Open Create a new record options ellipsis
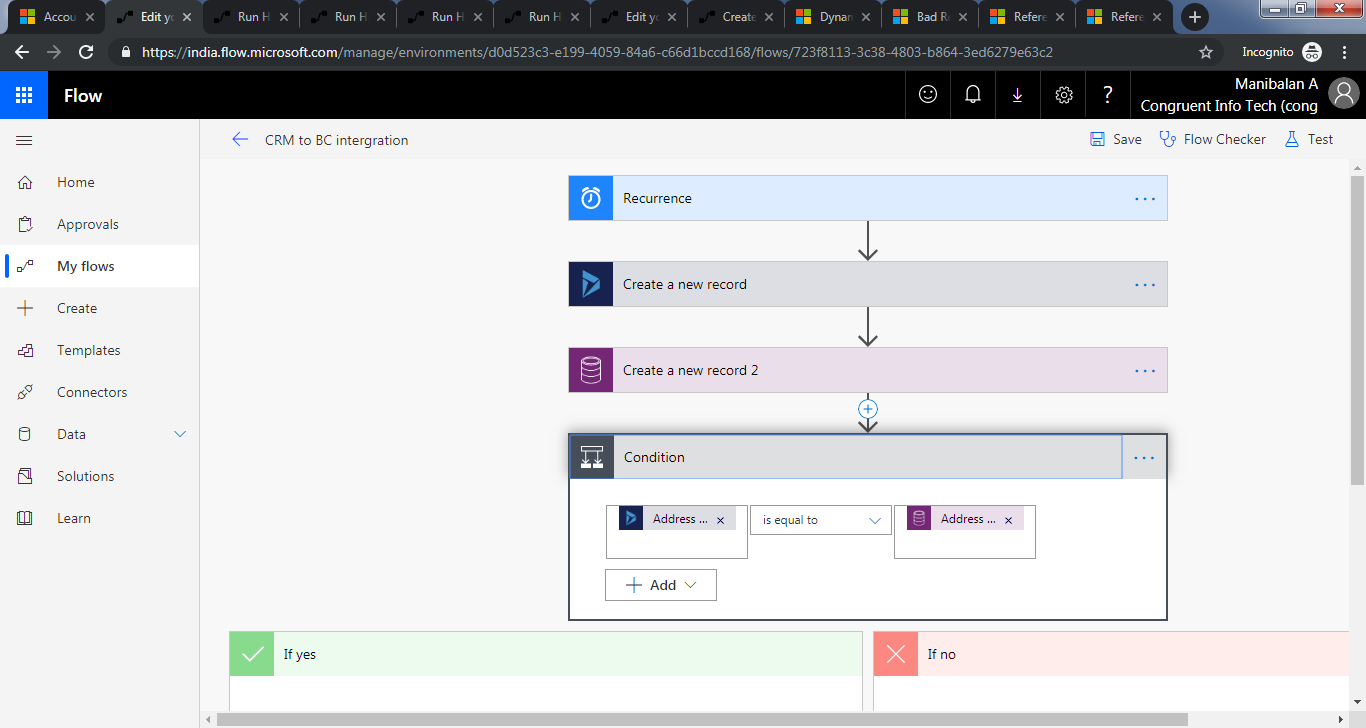This screenshot has height=728, width=1366. (x=1145, y=284)
